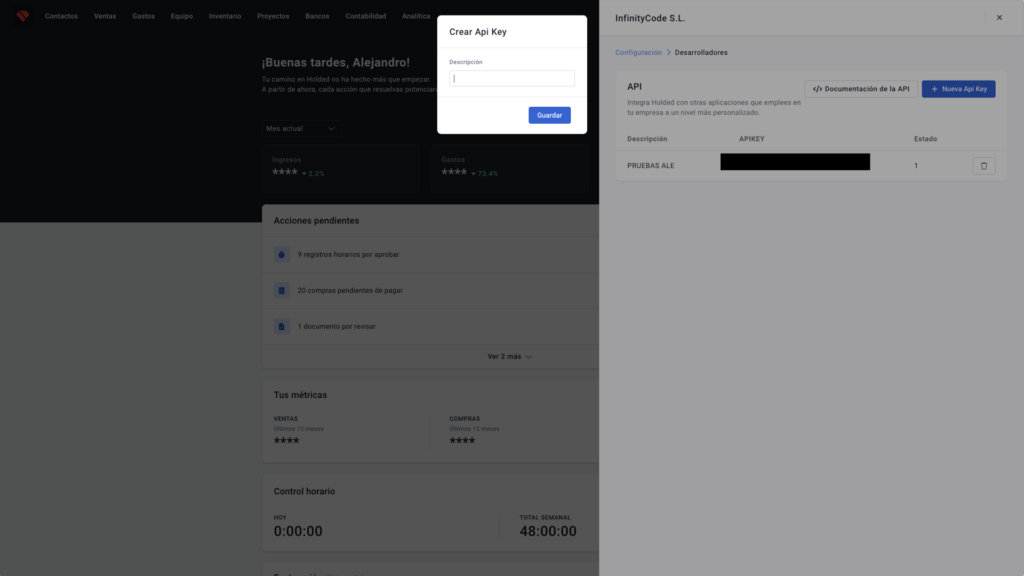1024x576 pixels.
Task: Click the VENTAS metric label
Action: click(x=285, y=419)
